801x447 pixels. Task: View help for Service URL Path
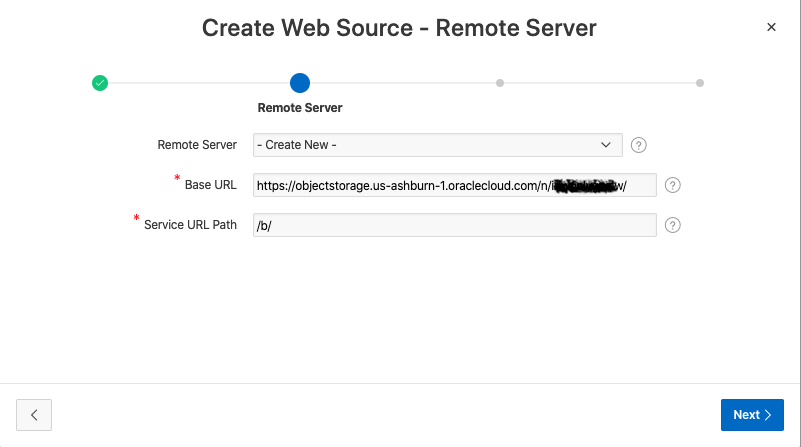coord(673,225)
